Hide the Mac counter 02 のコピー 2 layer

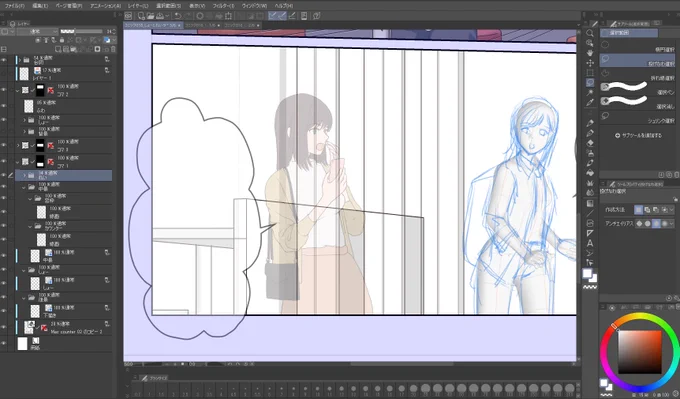tap(4, 327)
